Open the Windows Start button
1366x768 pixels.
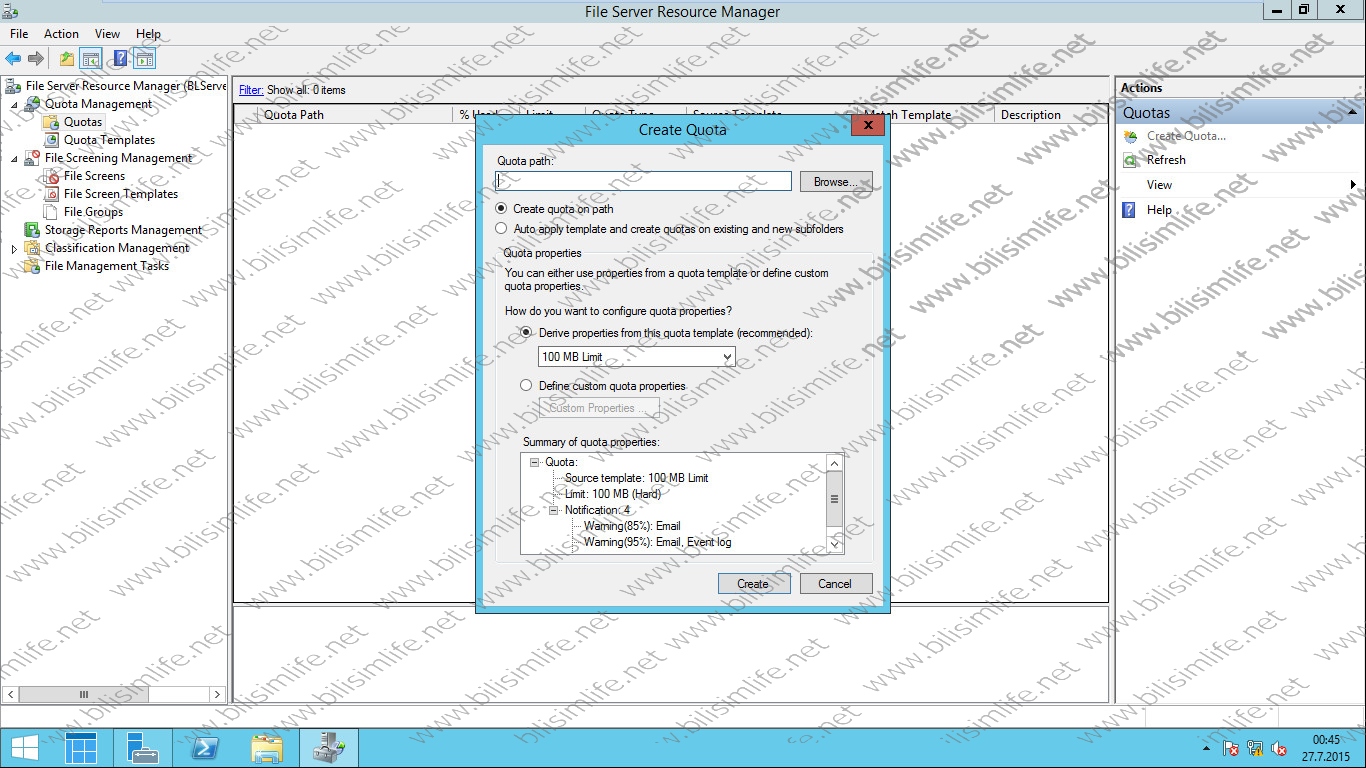pyautogui.click(x=24, y=748)
